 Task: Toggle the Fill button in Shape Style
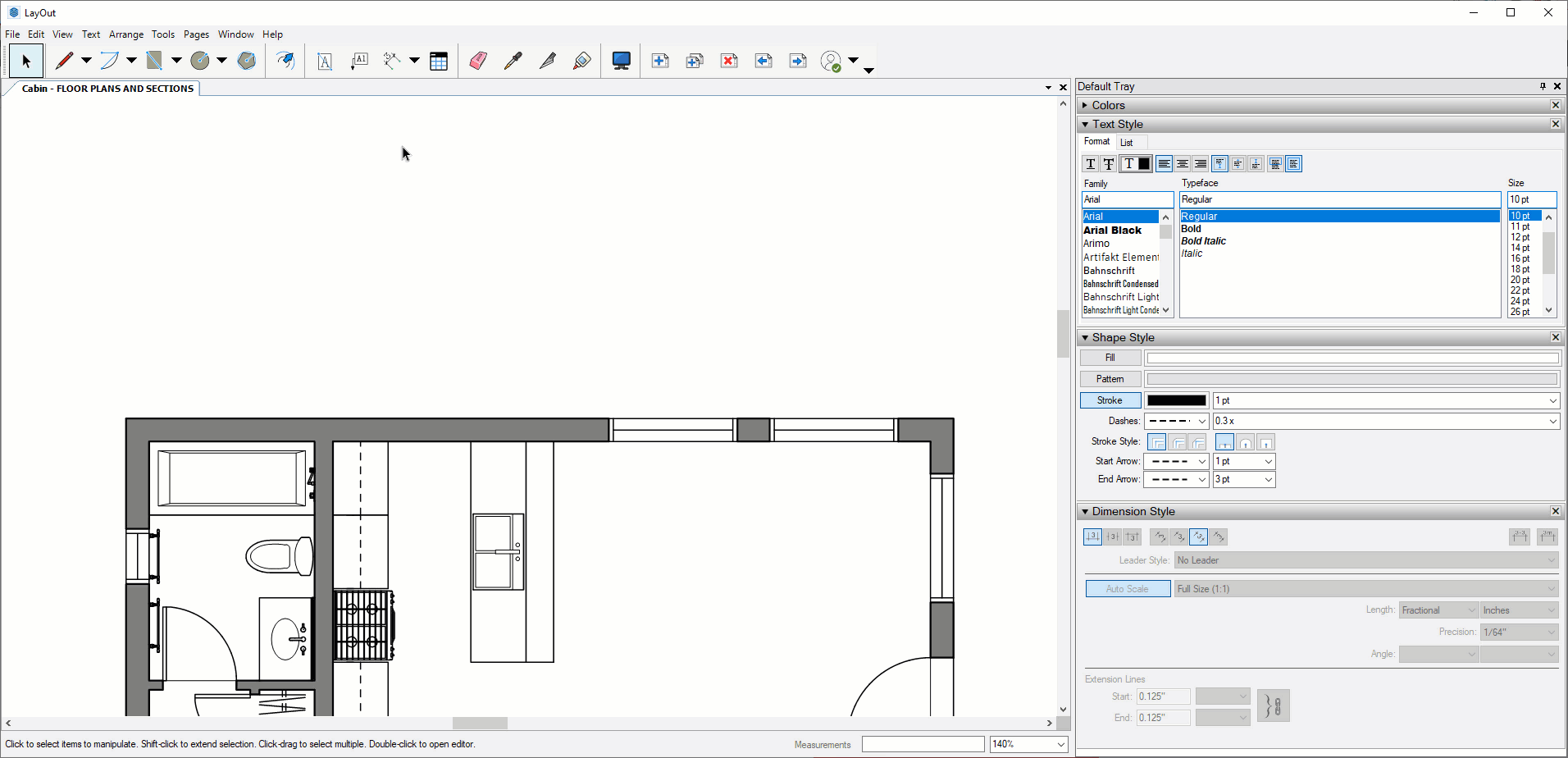pyautogui.click(x=1110, y=358)
